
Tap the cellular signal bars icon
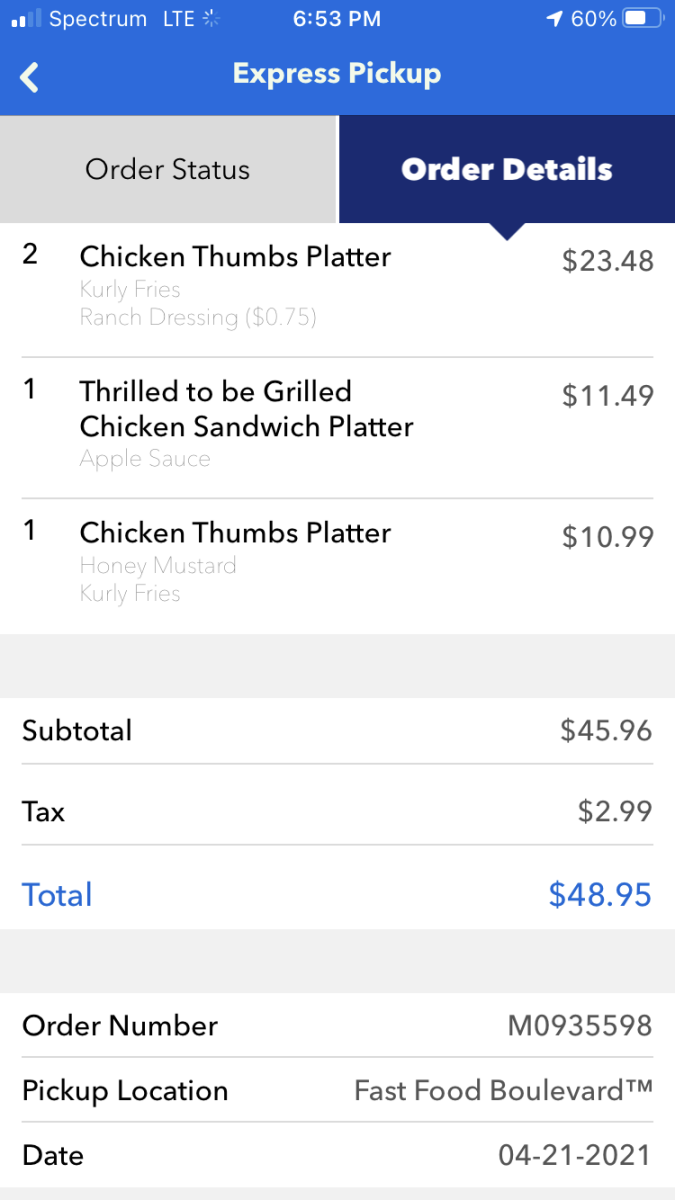point(26,19)
